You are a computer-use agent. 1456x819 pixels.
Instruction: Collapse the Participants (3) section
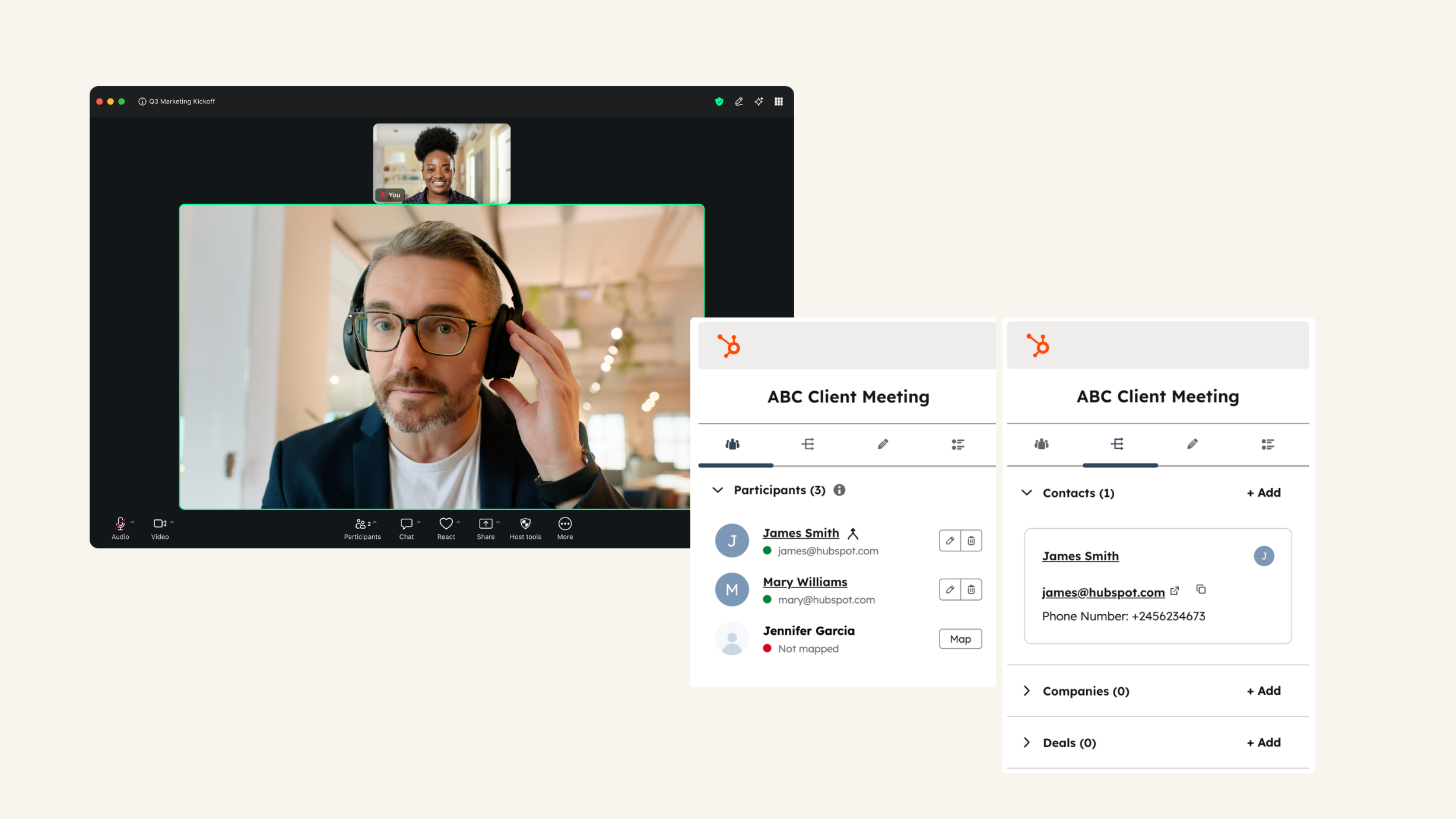pos(718,490)
